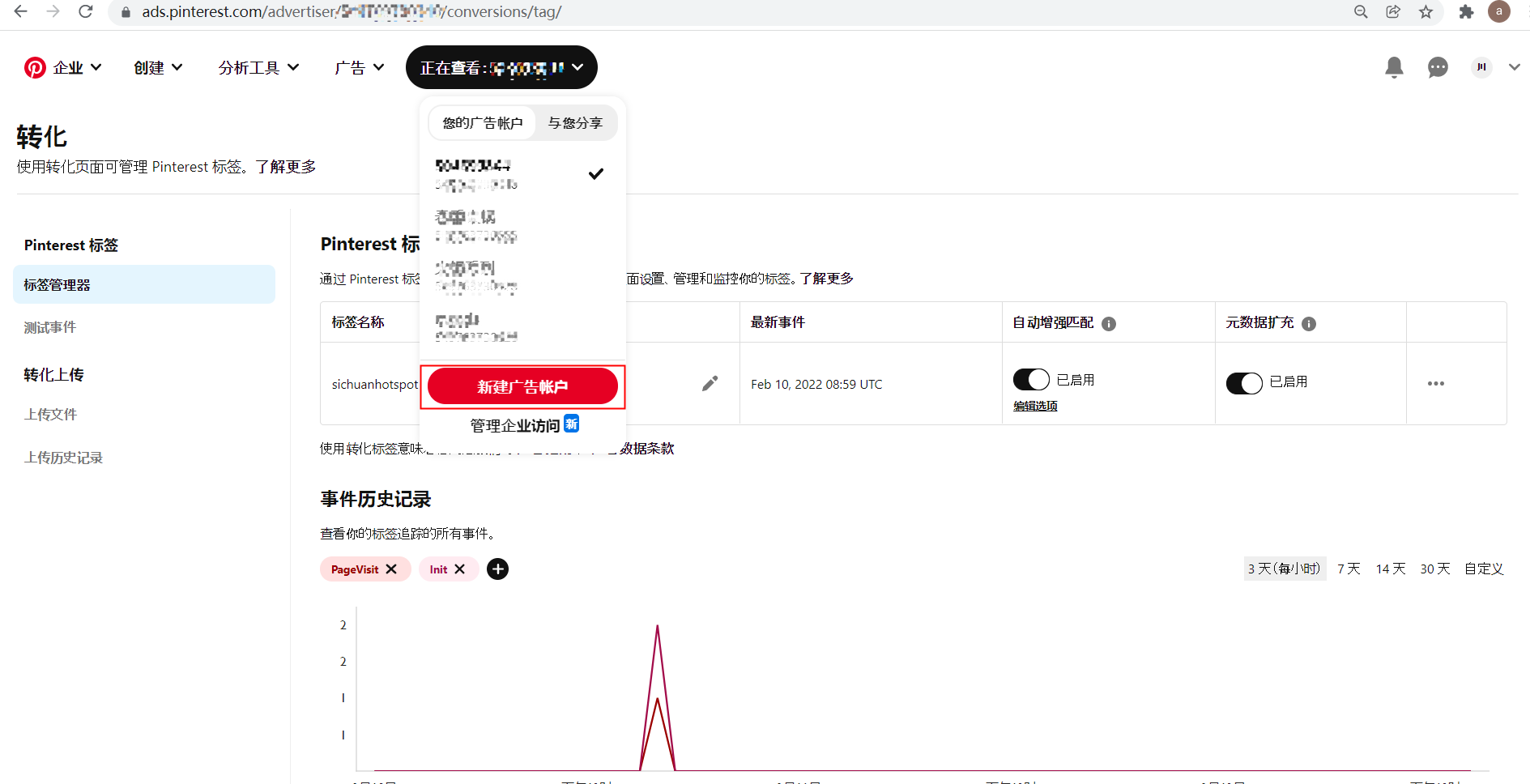This screenshot has height=784, width=1530.
Task: Switch to the 您的广告帐户 tab
Action: point(483,123)
